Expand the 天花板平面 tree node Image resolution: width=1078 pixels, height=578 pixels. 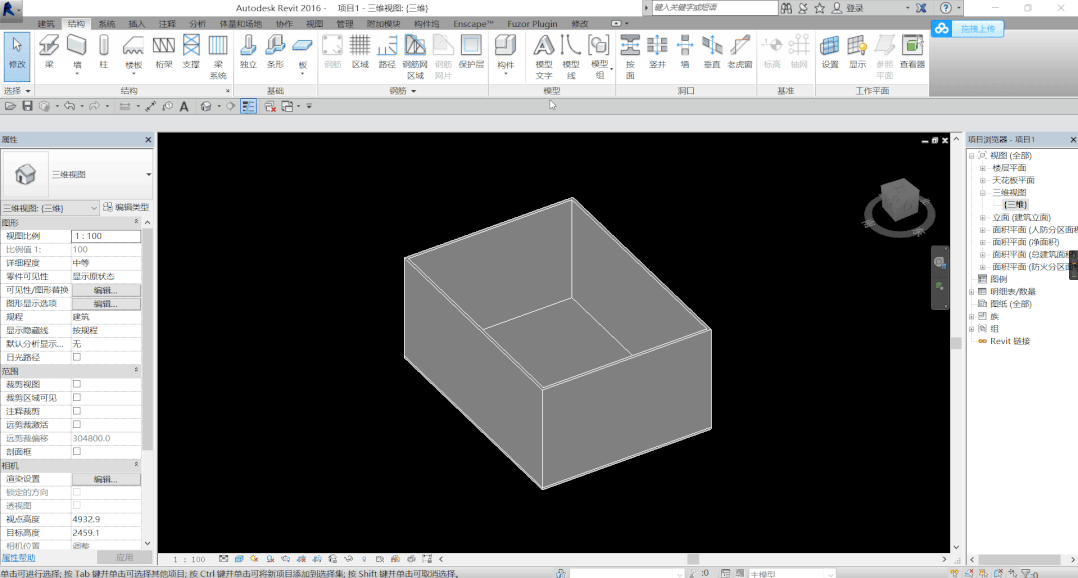pyautogui.click(x=983, y=180)
